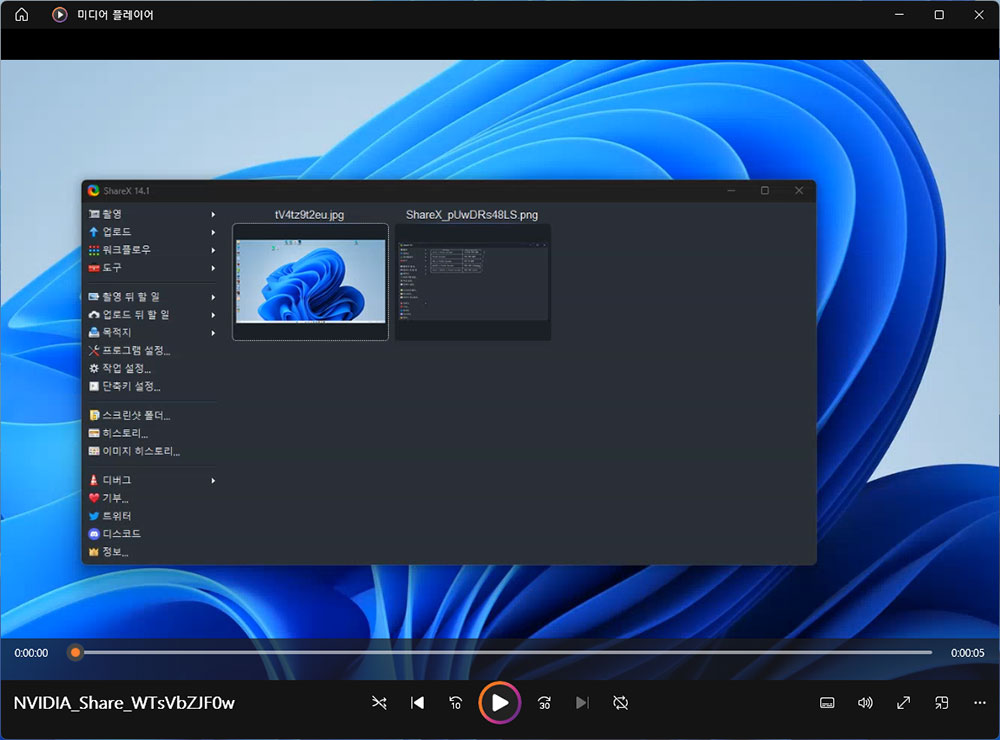Select the tV4tz9t2eu.jpg thumbnail

(x=311, y=282)
